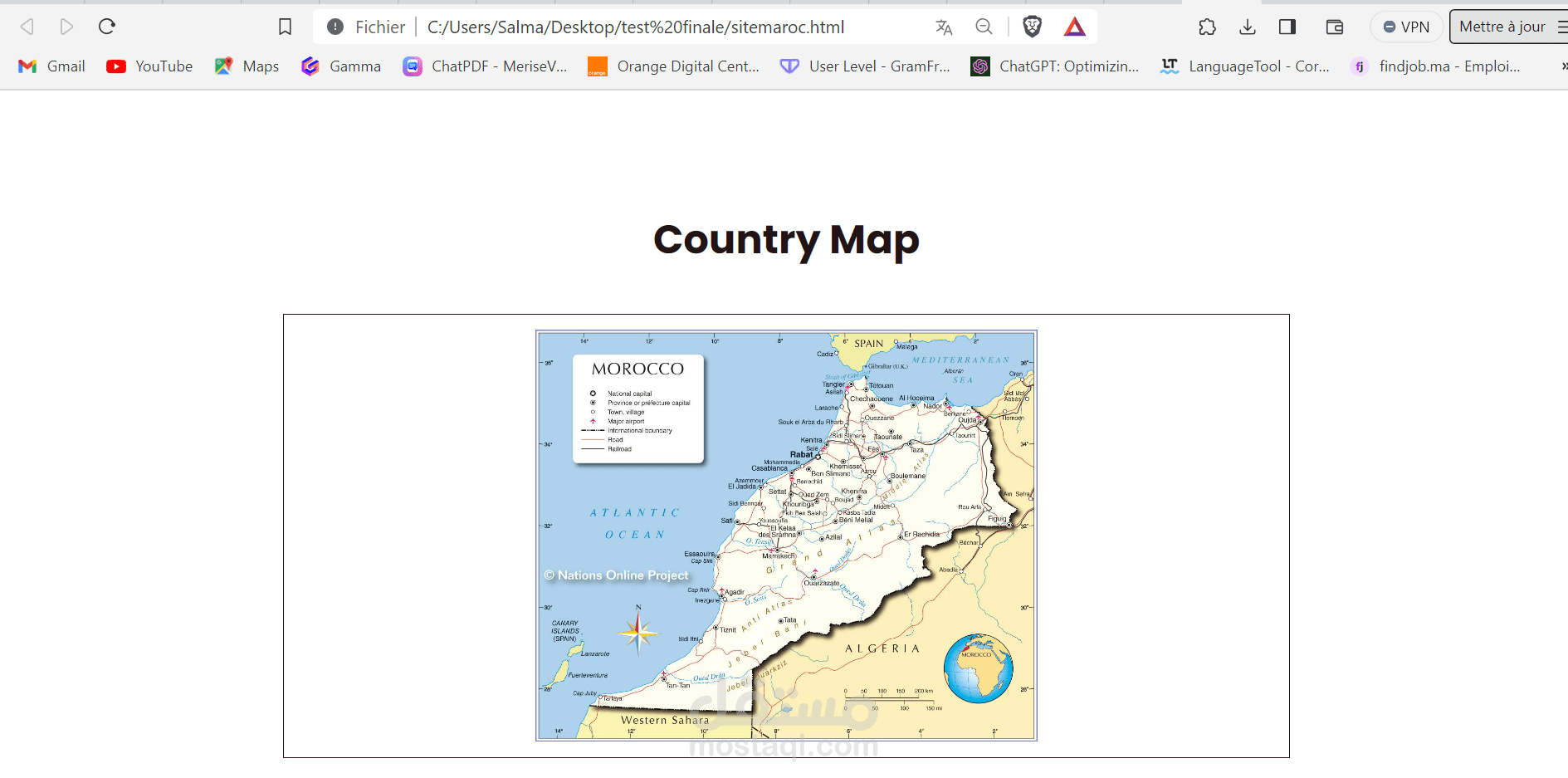Open Brave Rewards triangle icon
This screenshot has width=1568, height=778.
[1075, 27]
